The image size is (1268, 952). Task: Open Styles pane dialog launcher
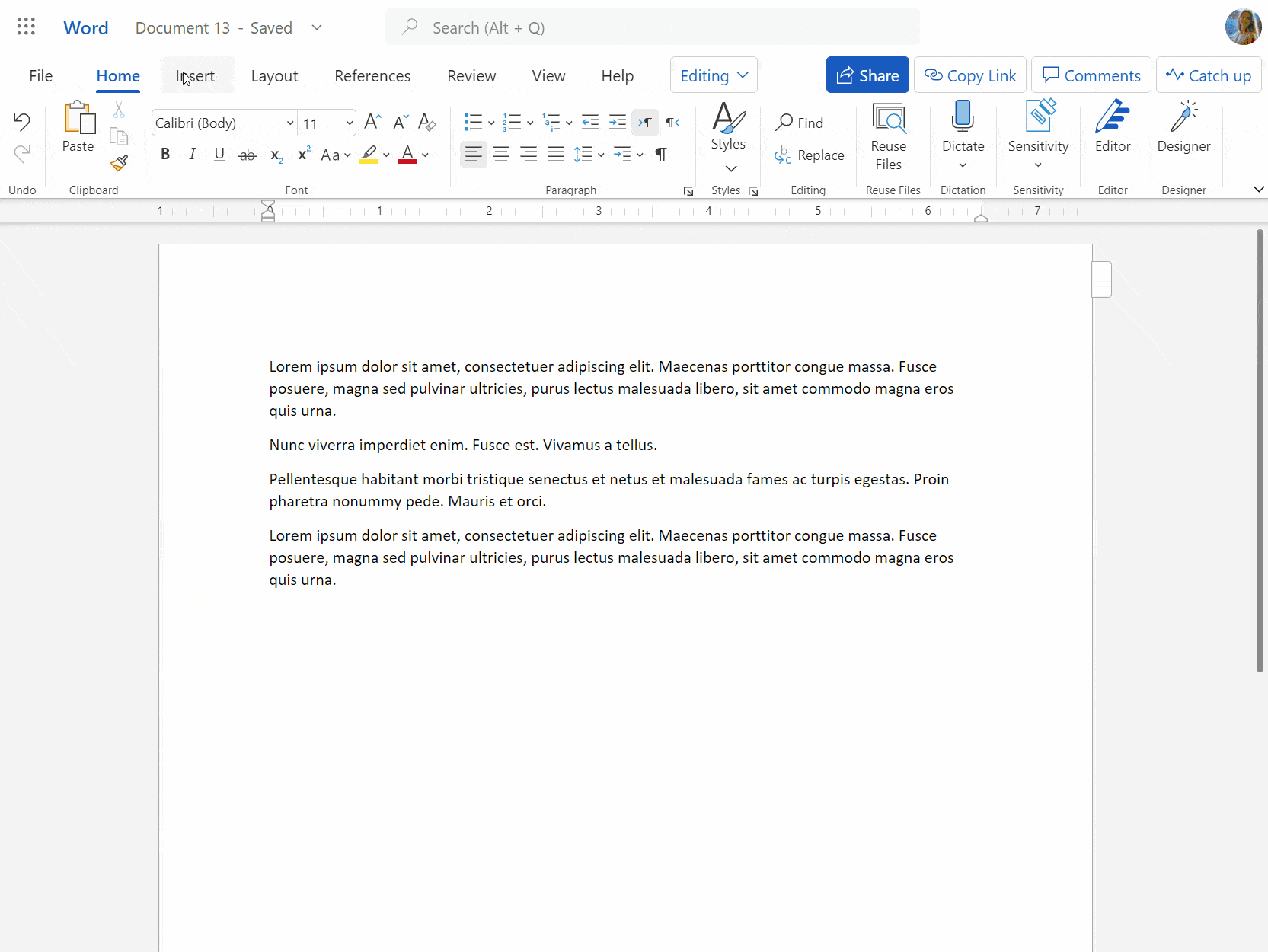753,191
